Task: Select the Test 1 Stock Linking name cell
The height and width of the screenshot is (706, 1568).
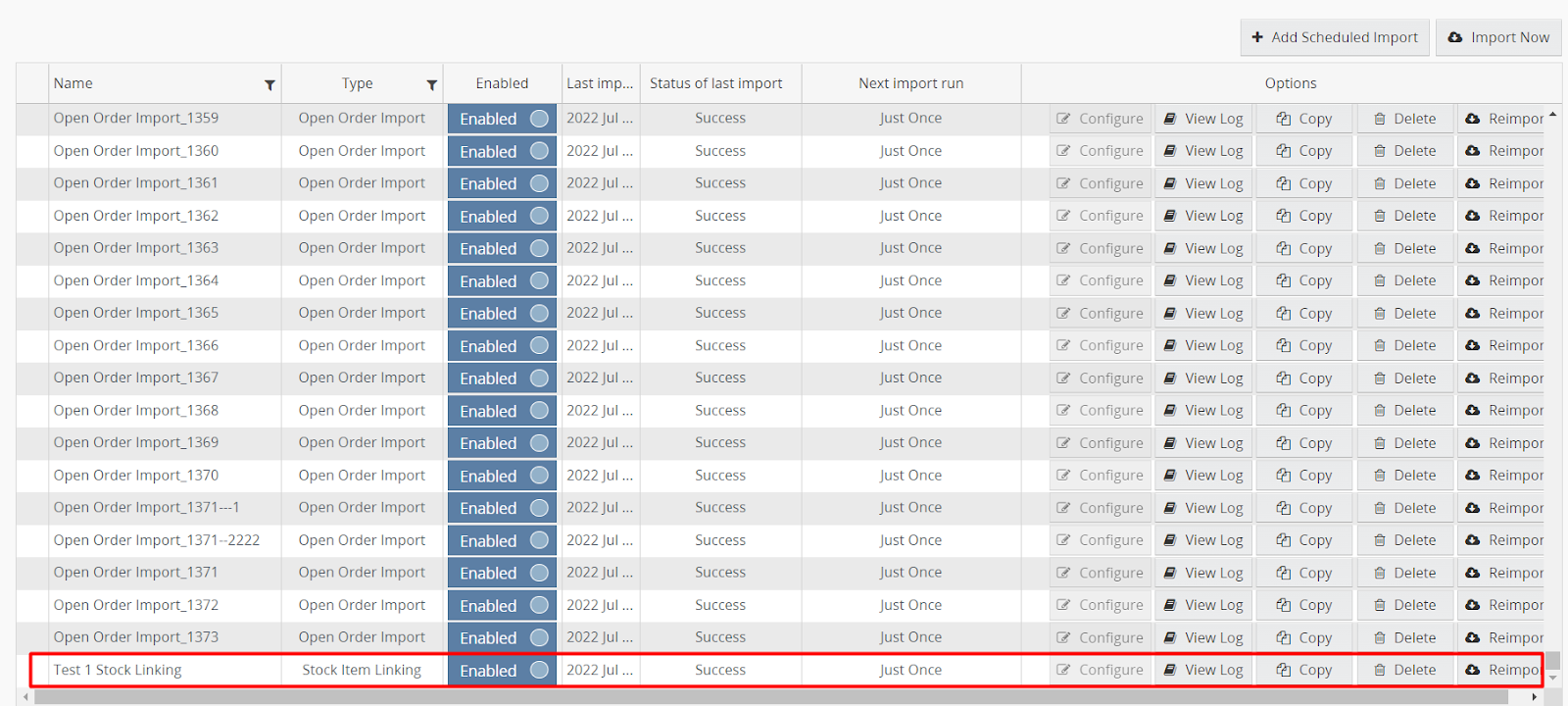Action: [x=165, y=671]
